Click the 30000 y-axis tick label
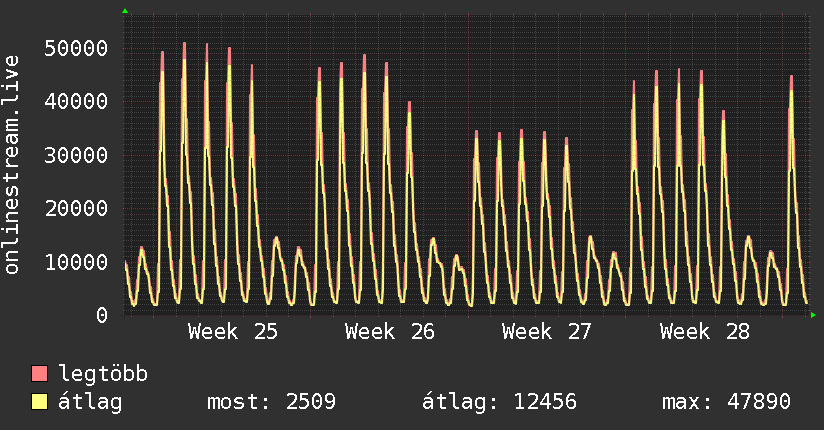 point(76,155)
